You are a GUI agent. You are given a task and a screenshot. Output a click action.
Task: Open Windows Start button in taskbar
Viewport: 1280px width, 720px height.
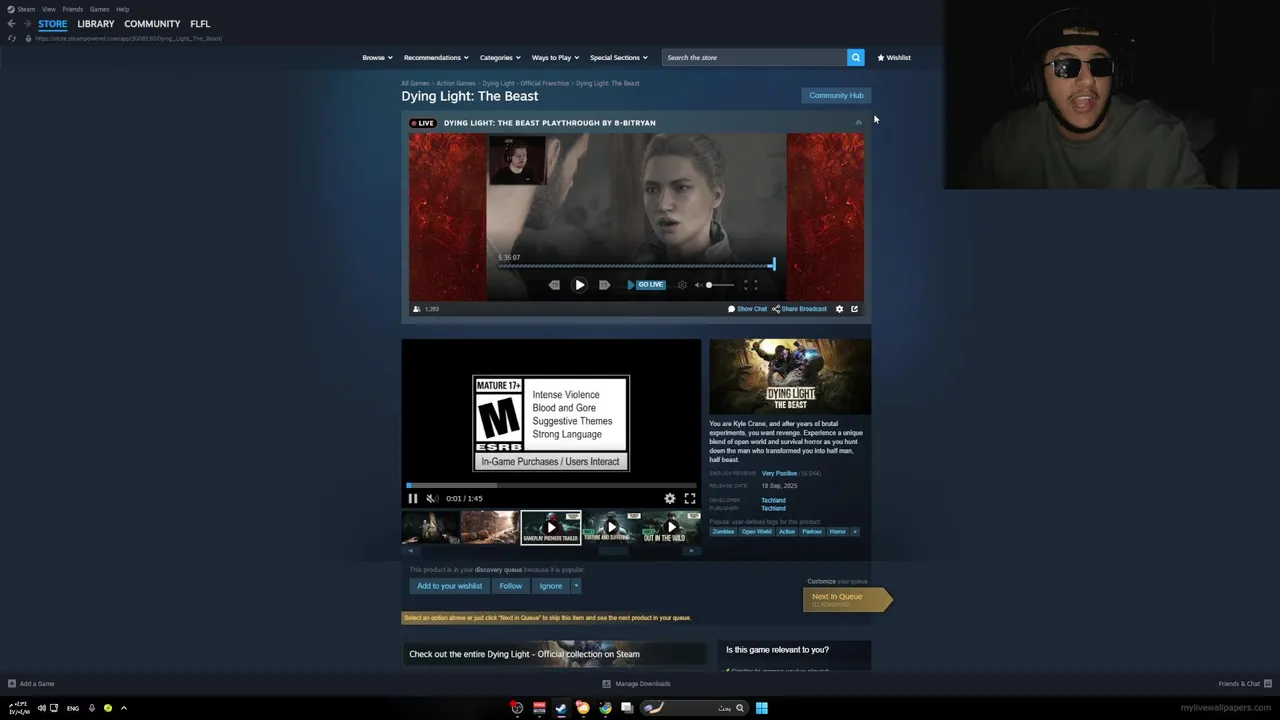click(x=761, y=708)
